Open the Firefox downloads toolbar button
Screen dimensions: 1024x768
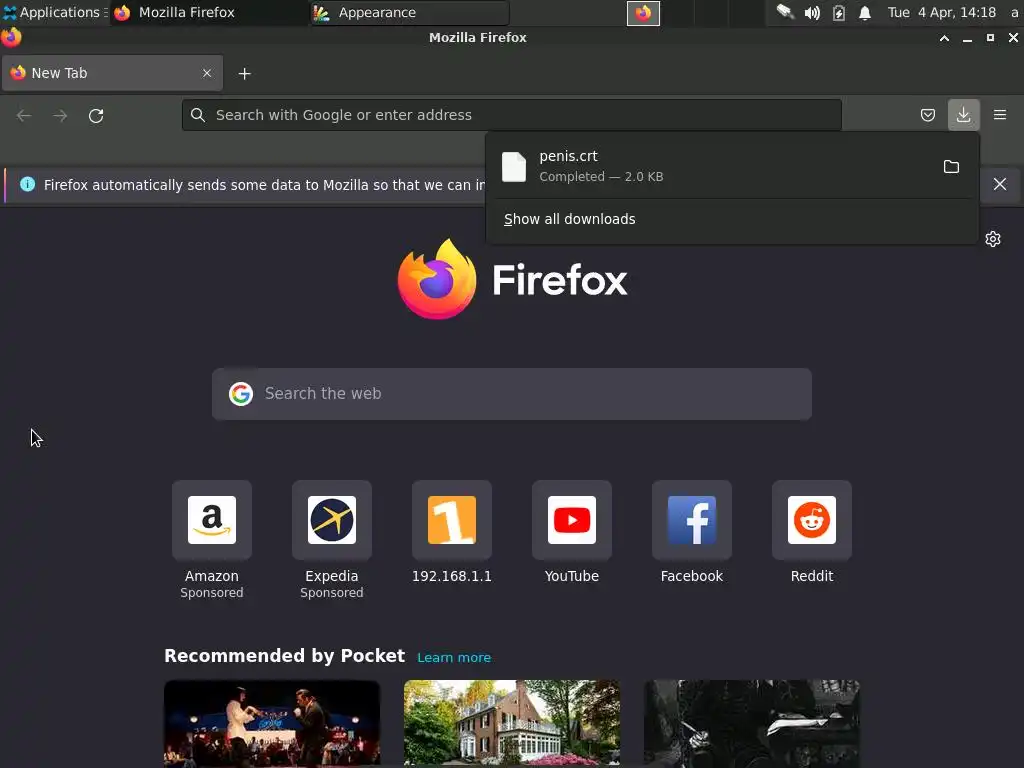coord(963,115)
